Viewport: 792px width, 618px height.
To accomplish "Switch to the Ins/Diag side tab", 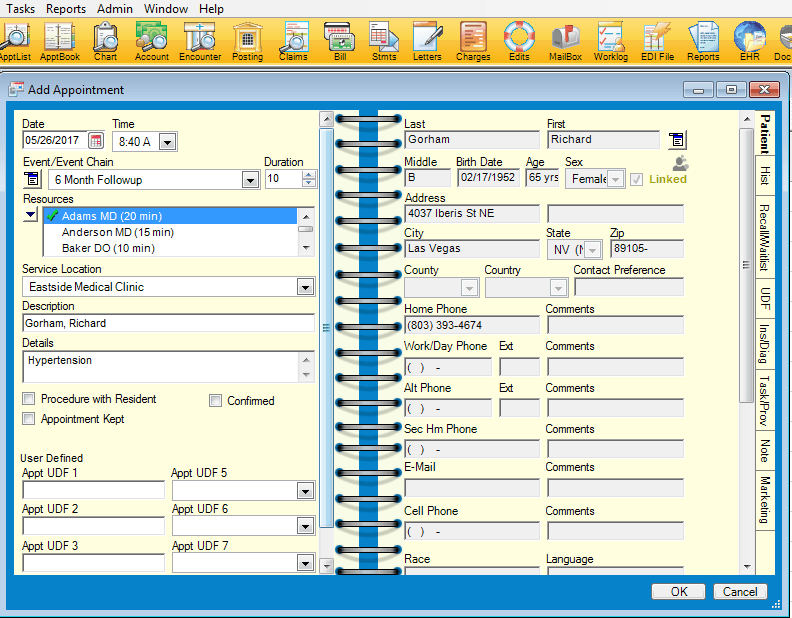I will coord(765,344).
